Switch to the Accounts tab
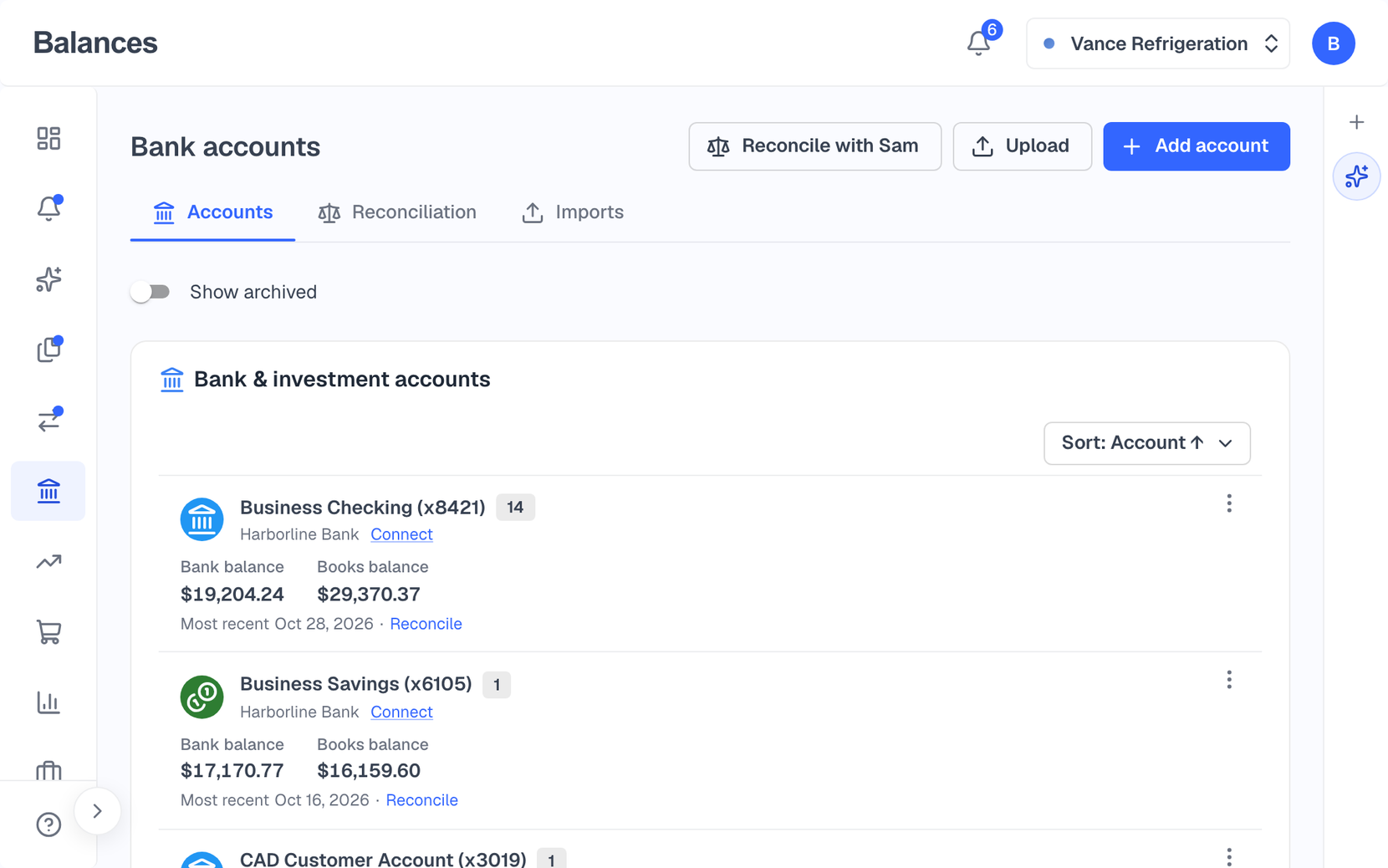 212,212
